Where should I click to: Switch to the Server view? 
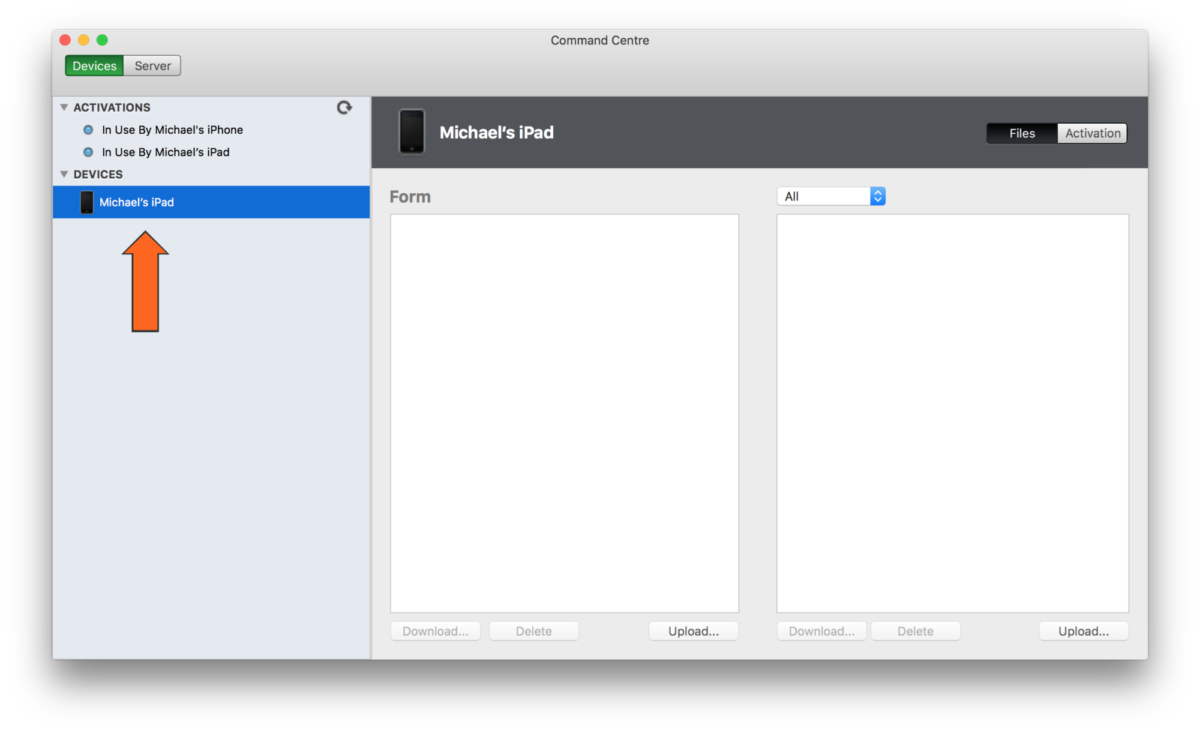point(153,66)
